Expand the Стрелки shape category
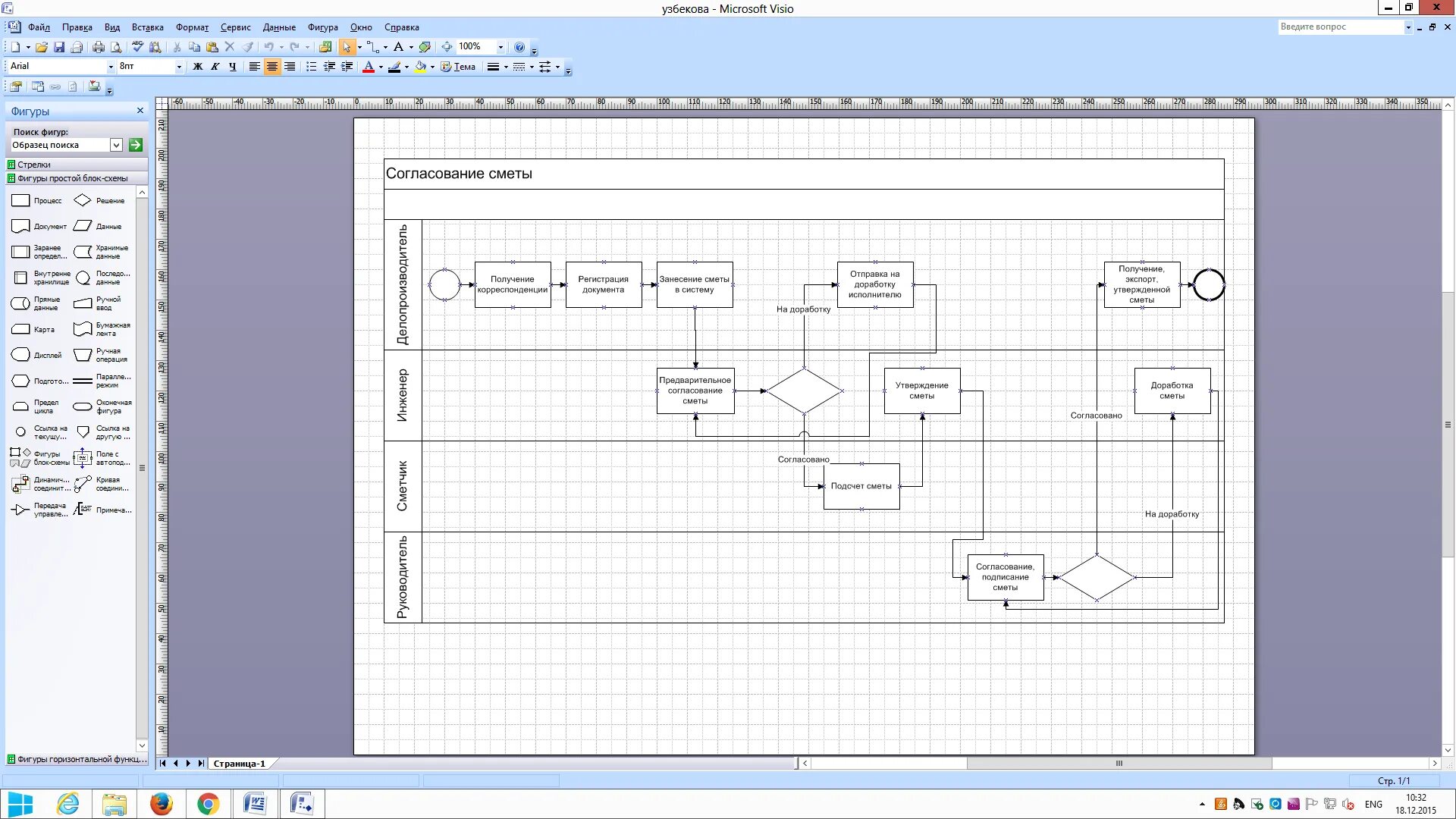 tap(33, 164)
